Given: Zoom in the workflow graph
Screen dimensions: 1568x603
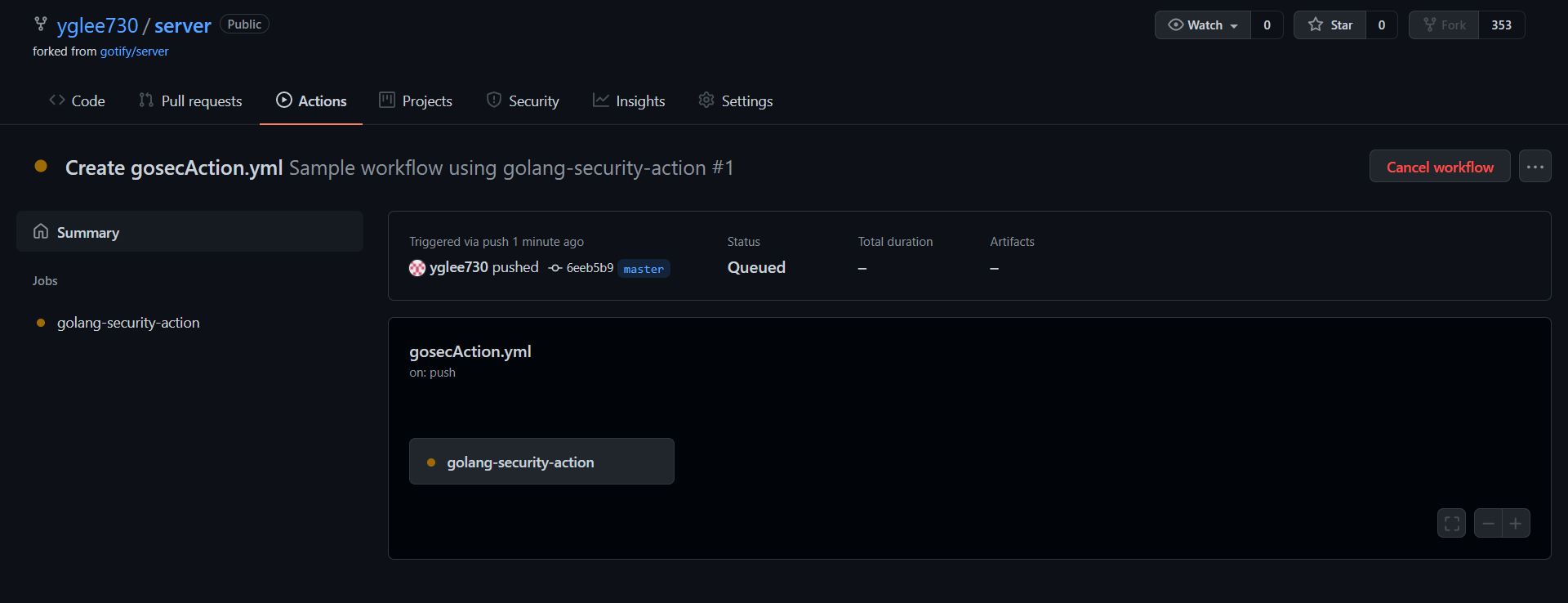Looking at the screenshot, I should pos(1516,523).
